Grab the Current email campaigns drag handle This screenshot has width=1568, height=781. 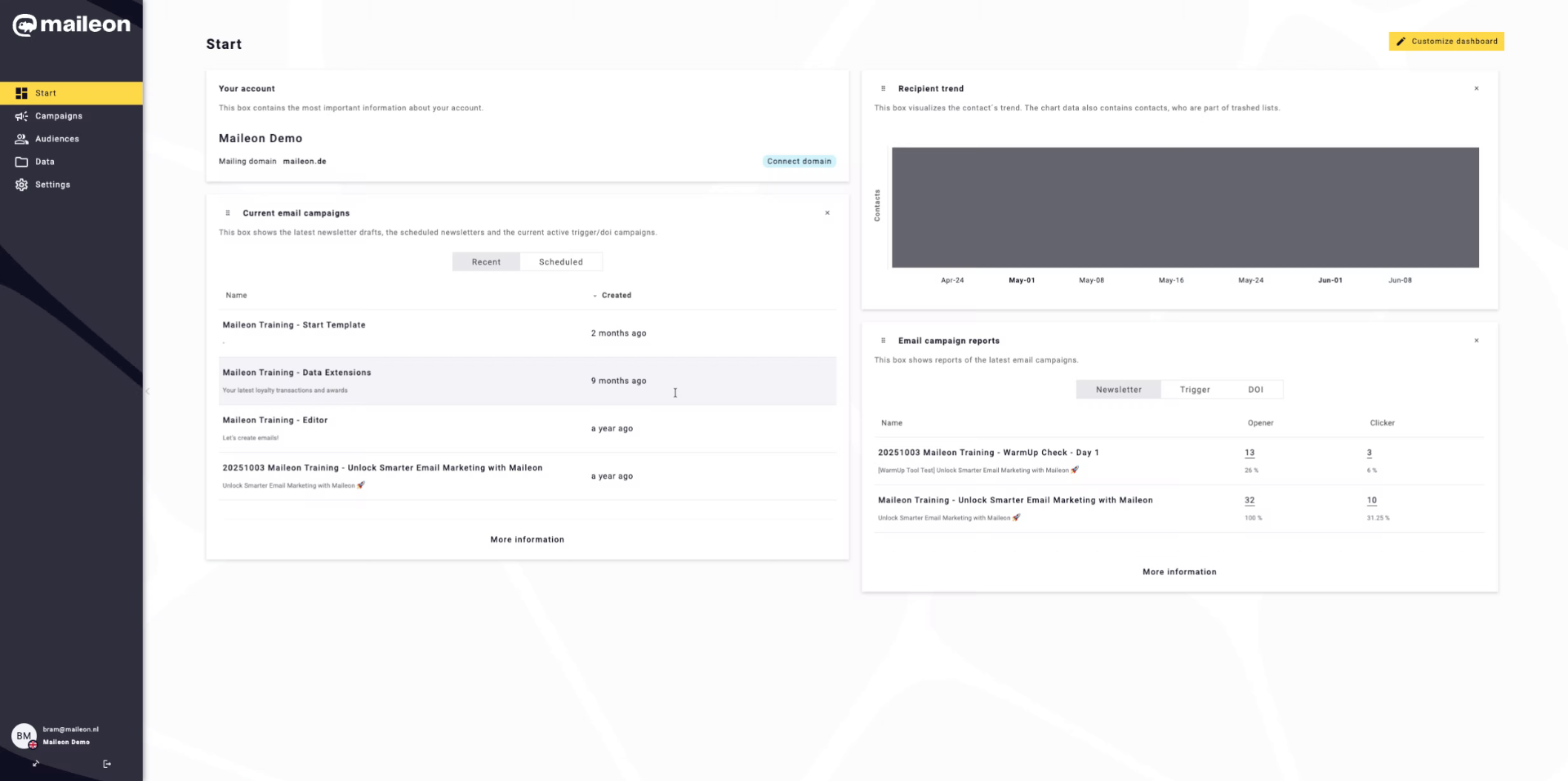(x=228, y=213)
